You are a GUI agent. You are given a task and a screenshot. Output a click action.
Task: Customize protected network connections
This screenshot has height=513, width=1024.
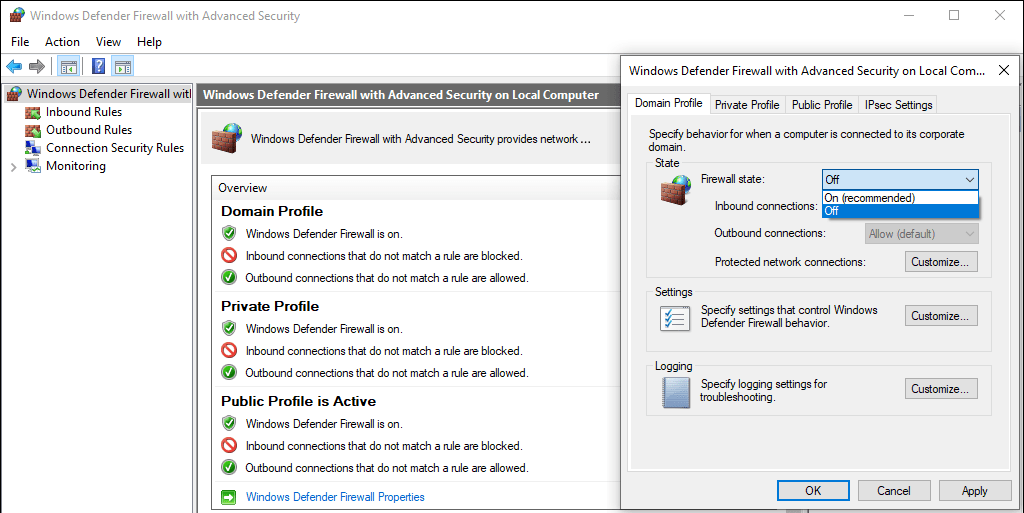click(x=941, y=262)
